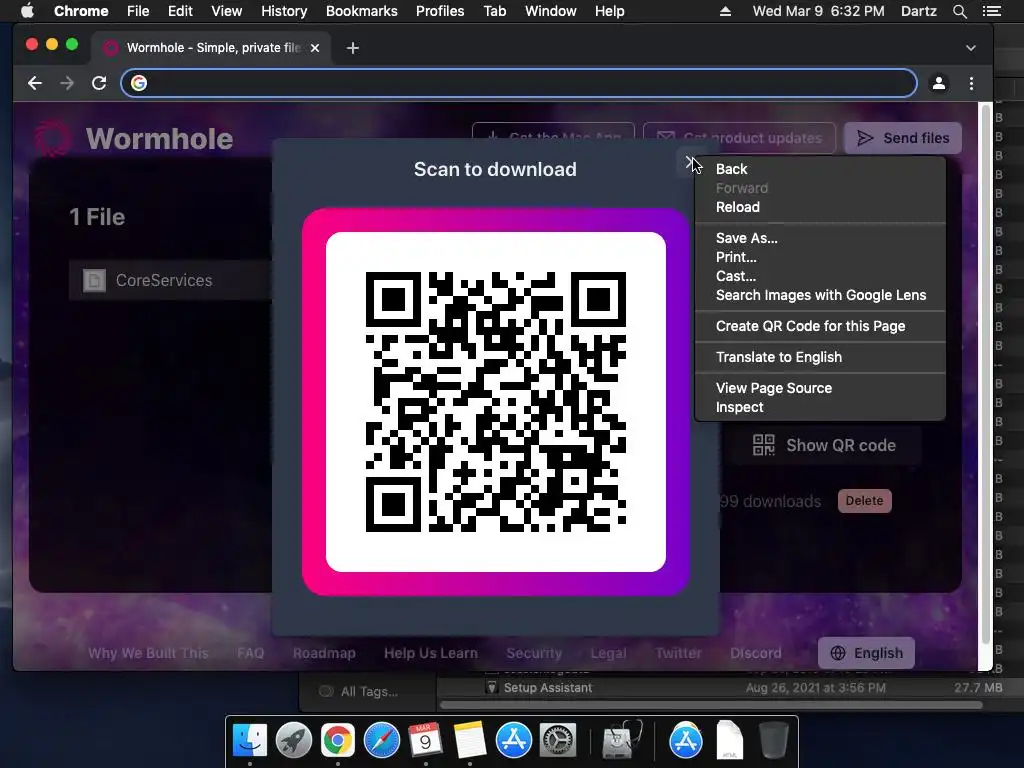Image resolution: width=1024 pixels, height=768 pixels.
Task: Select Save As... in context menu
Action: point(820,238)
